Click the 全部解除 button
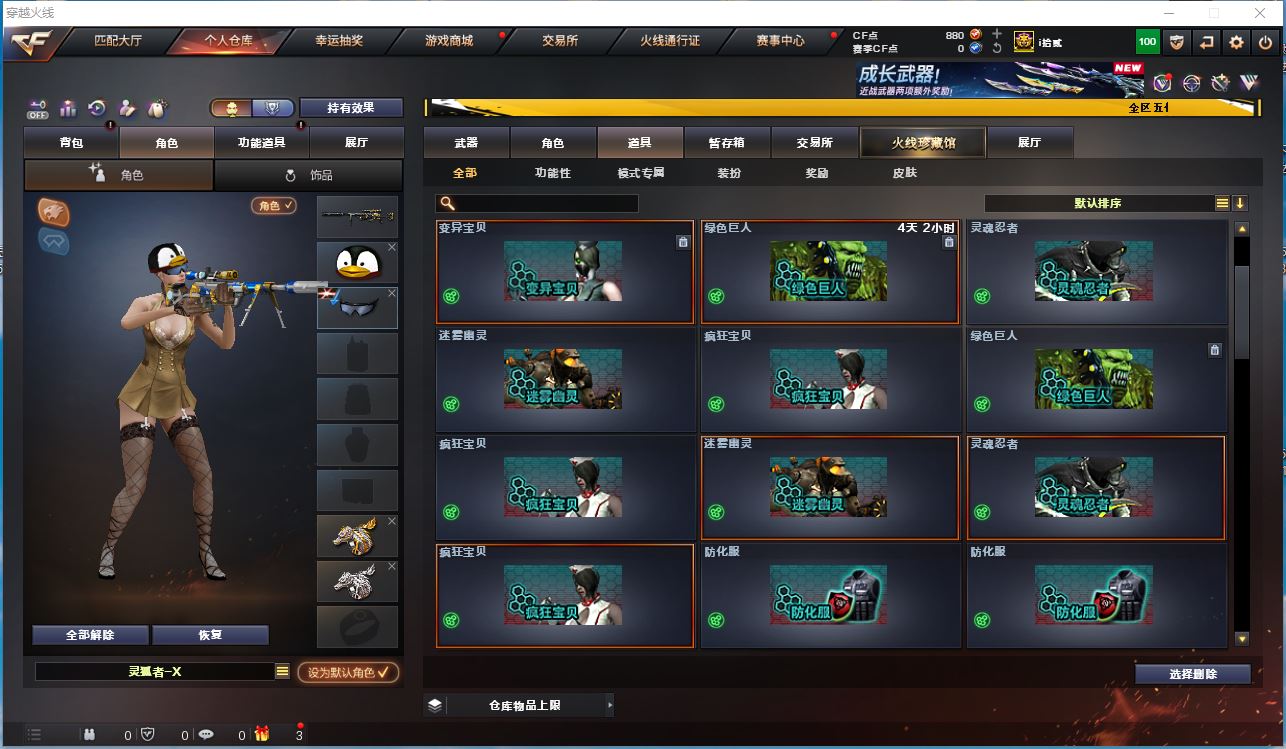This screenshot has height=749, width=1286. pos(90,635)
